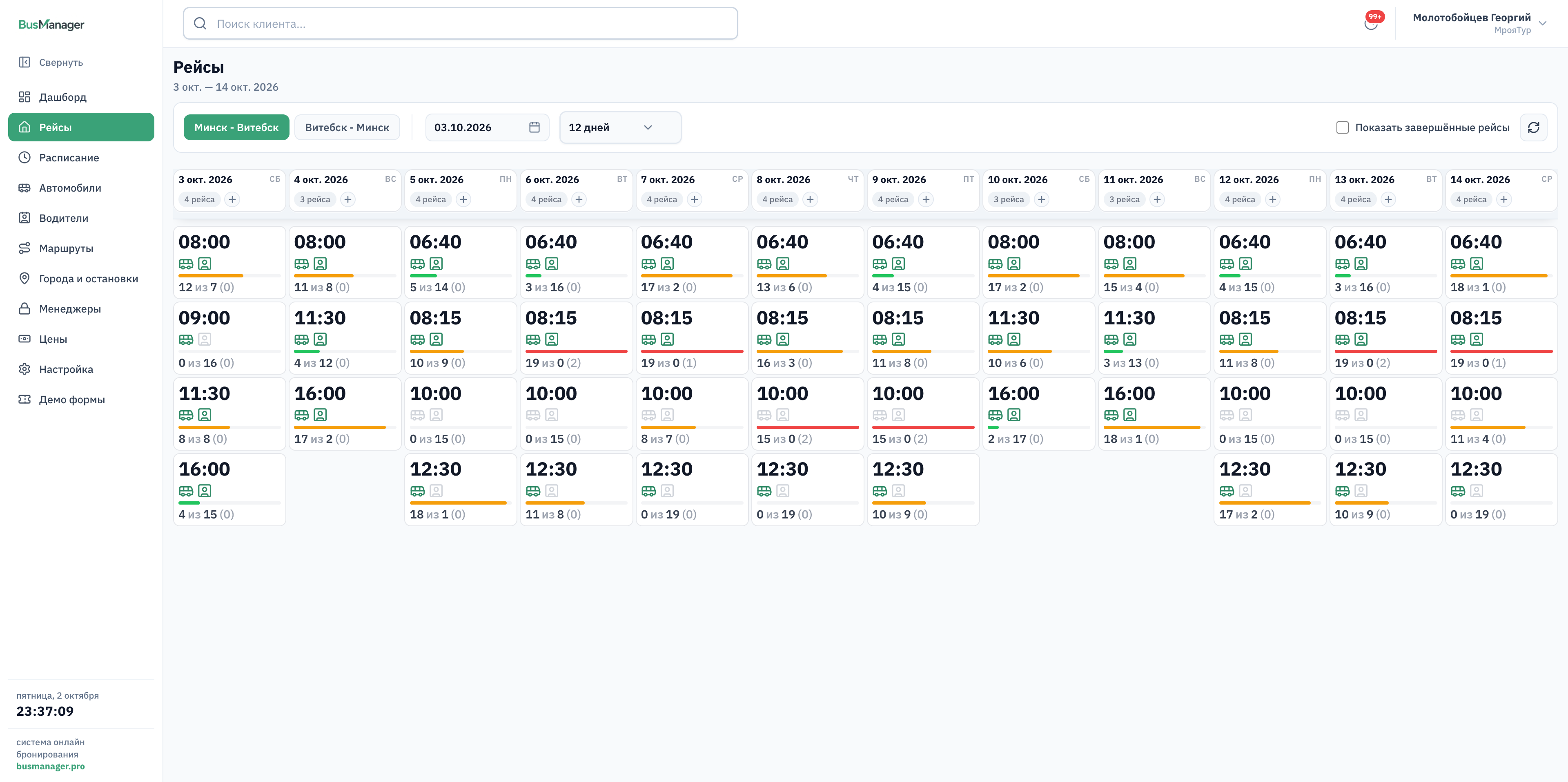Click the Менеджеры lock icon

coord(24,309)
